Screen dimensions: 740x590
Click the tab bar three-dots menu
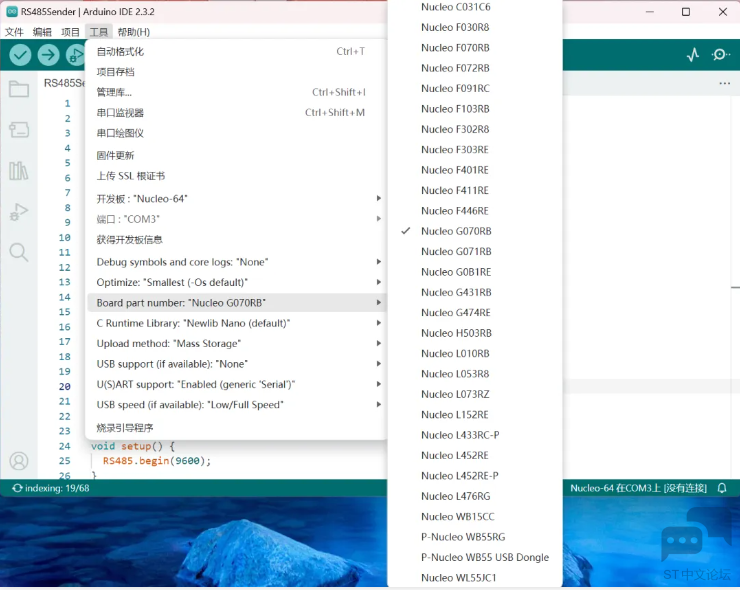click(x=724, y=83)
